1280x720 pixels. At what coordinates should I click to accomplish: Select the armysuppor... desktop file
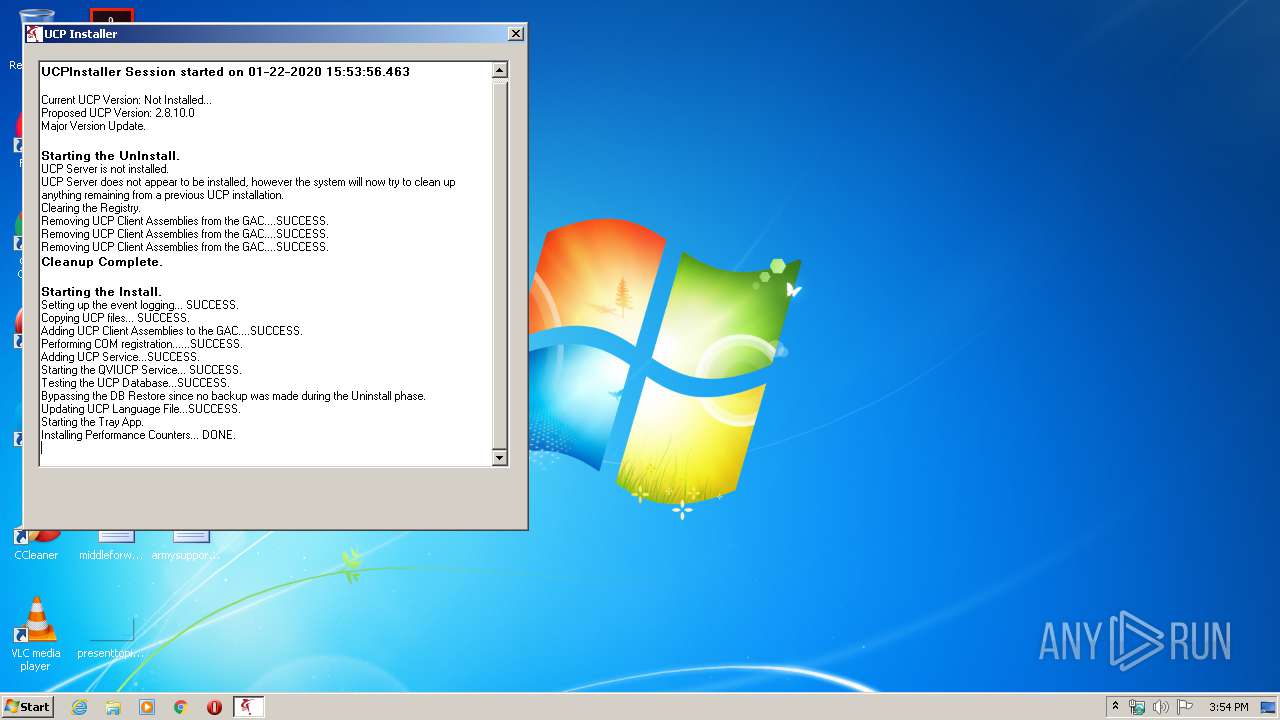click(186, 546)
